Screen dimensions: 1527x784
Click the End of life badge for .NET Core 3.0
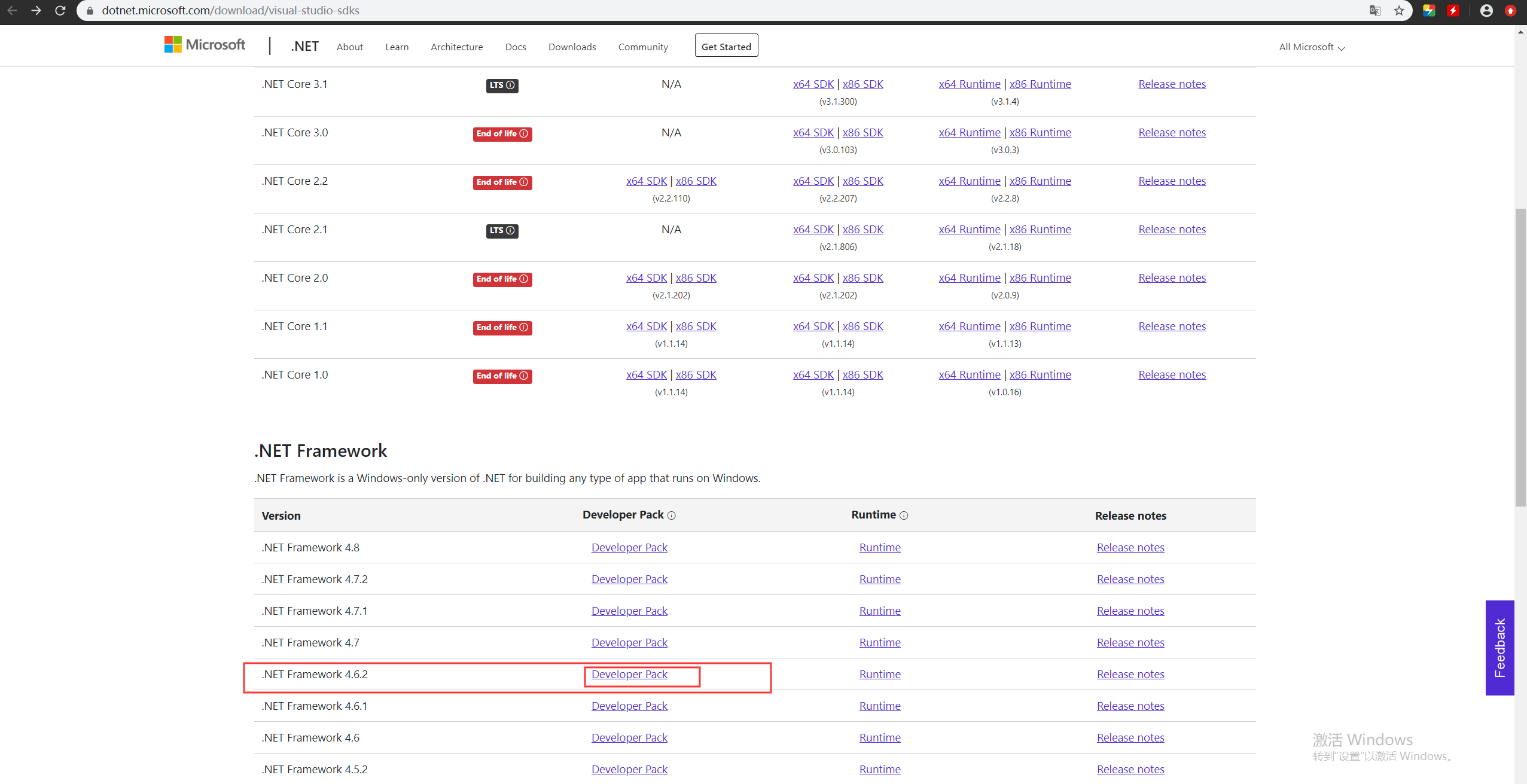502,133
